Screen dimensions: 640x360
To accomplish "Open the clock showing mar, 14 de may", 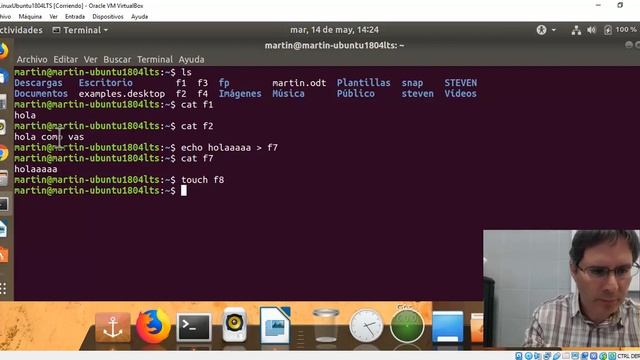I will coord(334,30).
